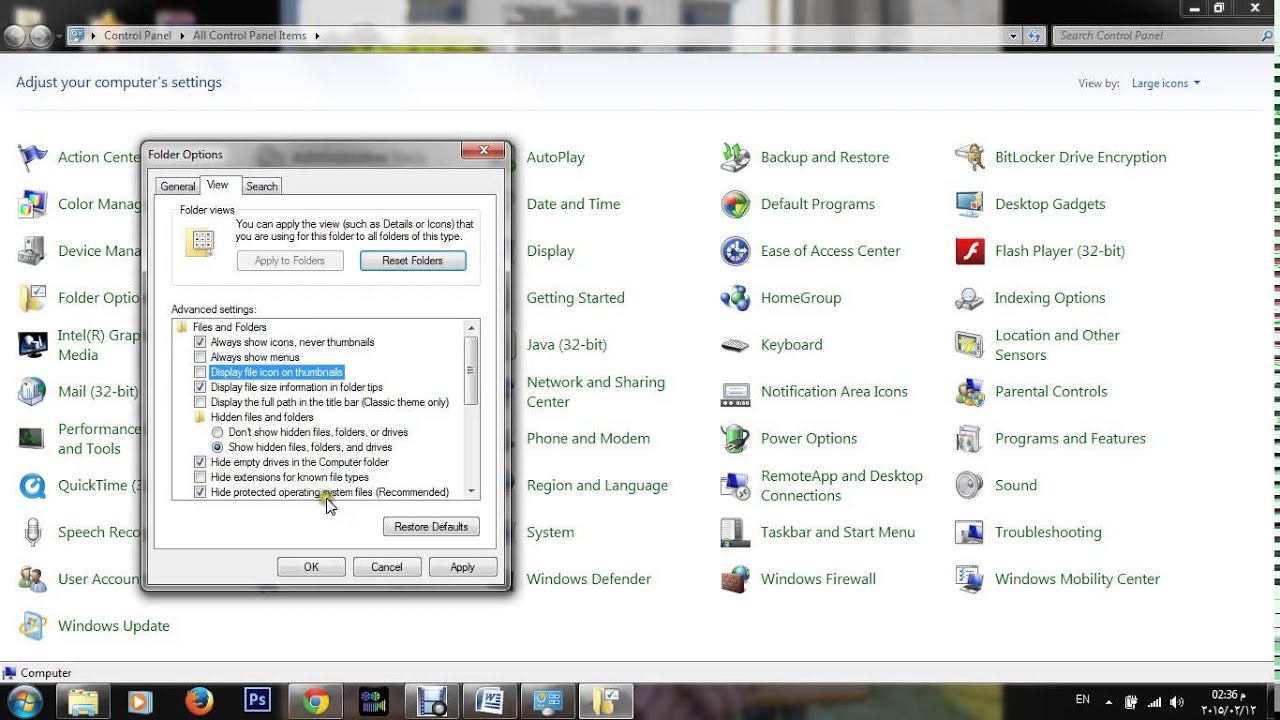Uncheck Hide empty drives in the Computer folder
The height and width of the screenshot is (720, 1280).
click(201, 462)
